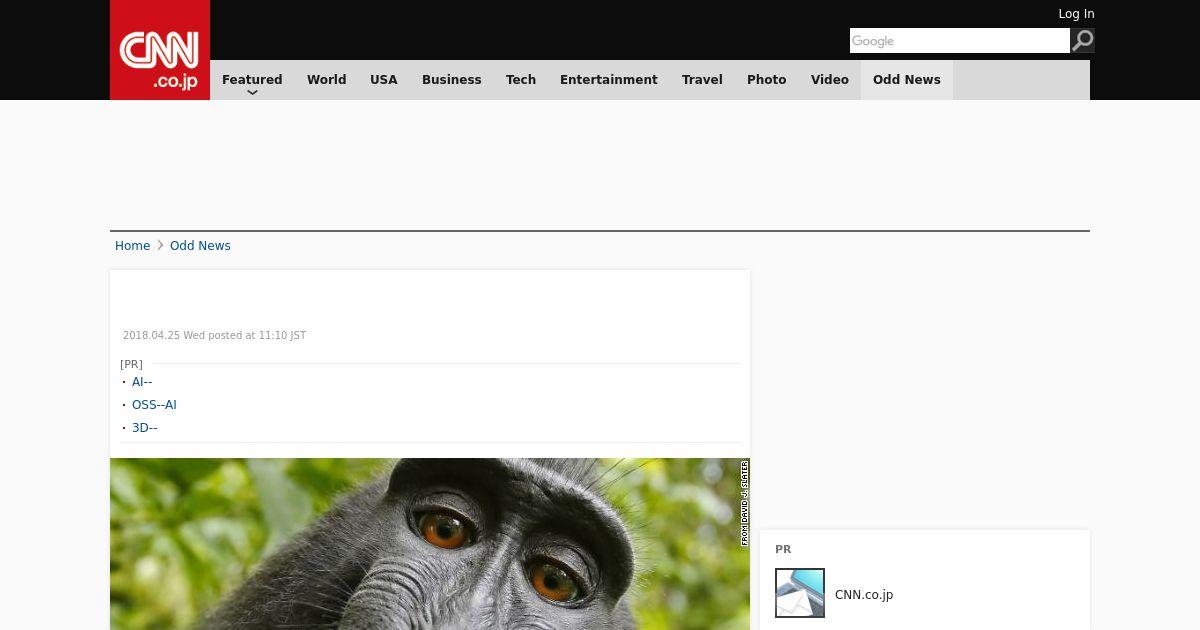
Task: Focus the Google search input field
Action: pos(960,41)
